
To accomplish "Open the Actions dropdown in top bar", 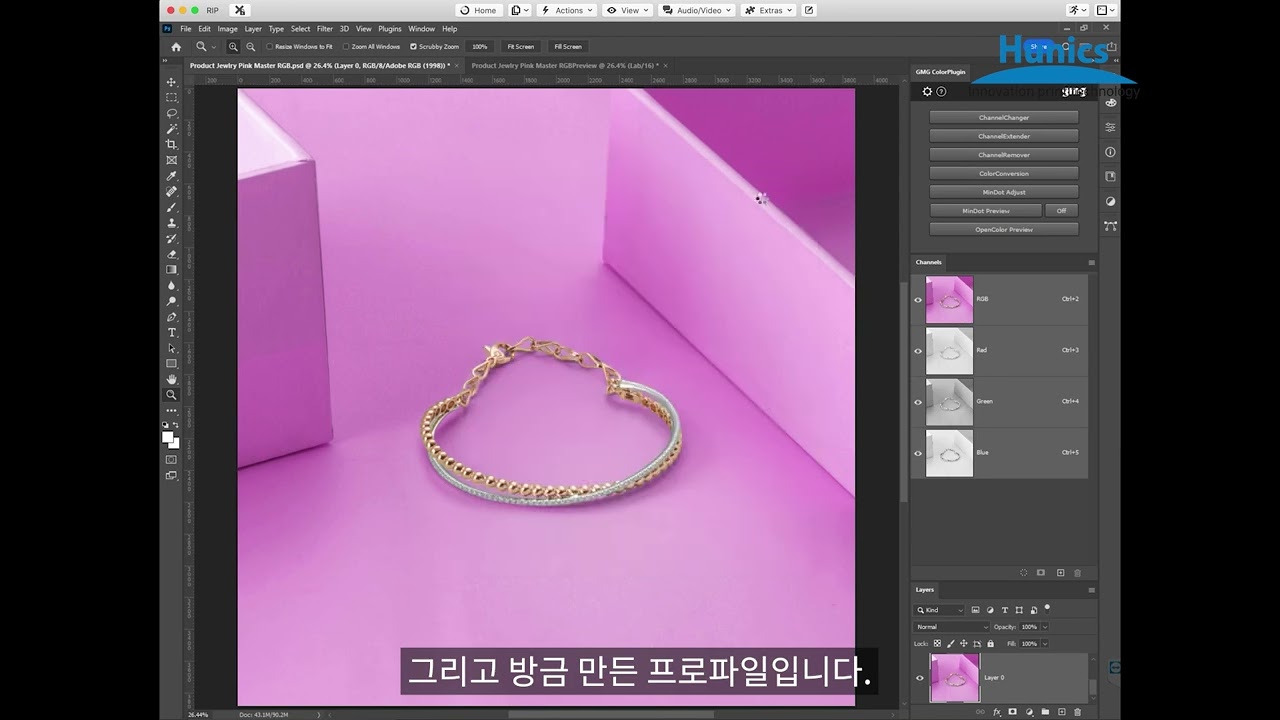I will 566,10.
